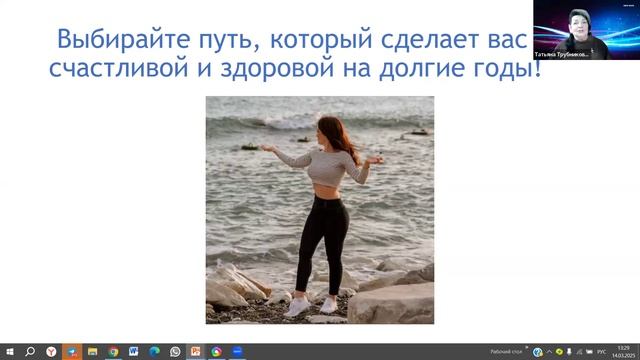Switch the РУС input language indicator
Screen dimensions: 640x360
(602, 351)
